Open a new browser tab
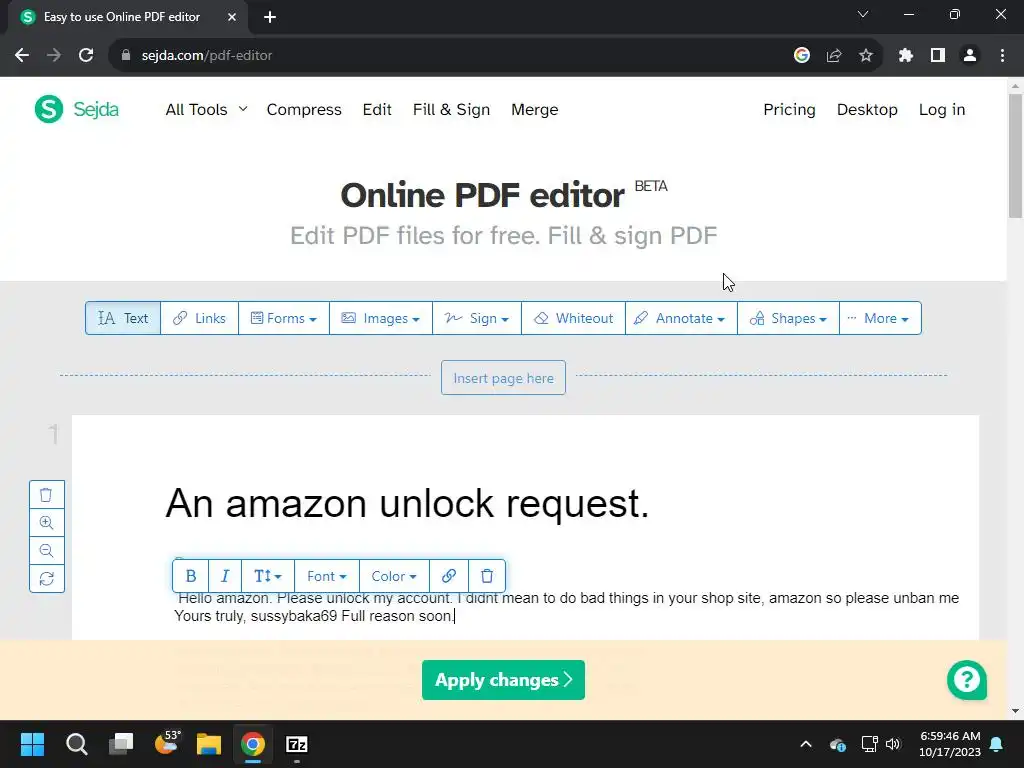The width and height of the screenshot is (1024, 768). click(x=270, y=17)
